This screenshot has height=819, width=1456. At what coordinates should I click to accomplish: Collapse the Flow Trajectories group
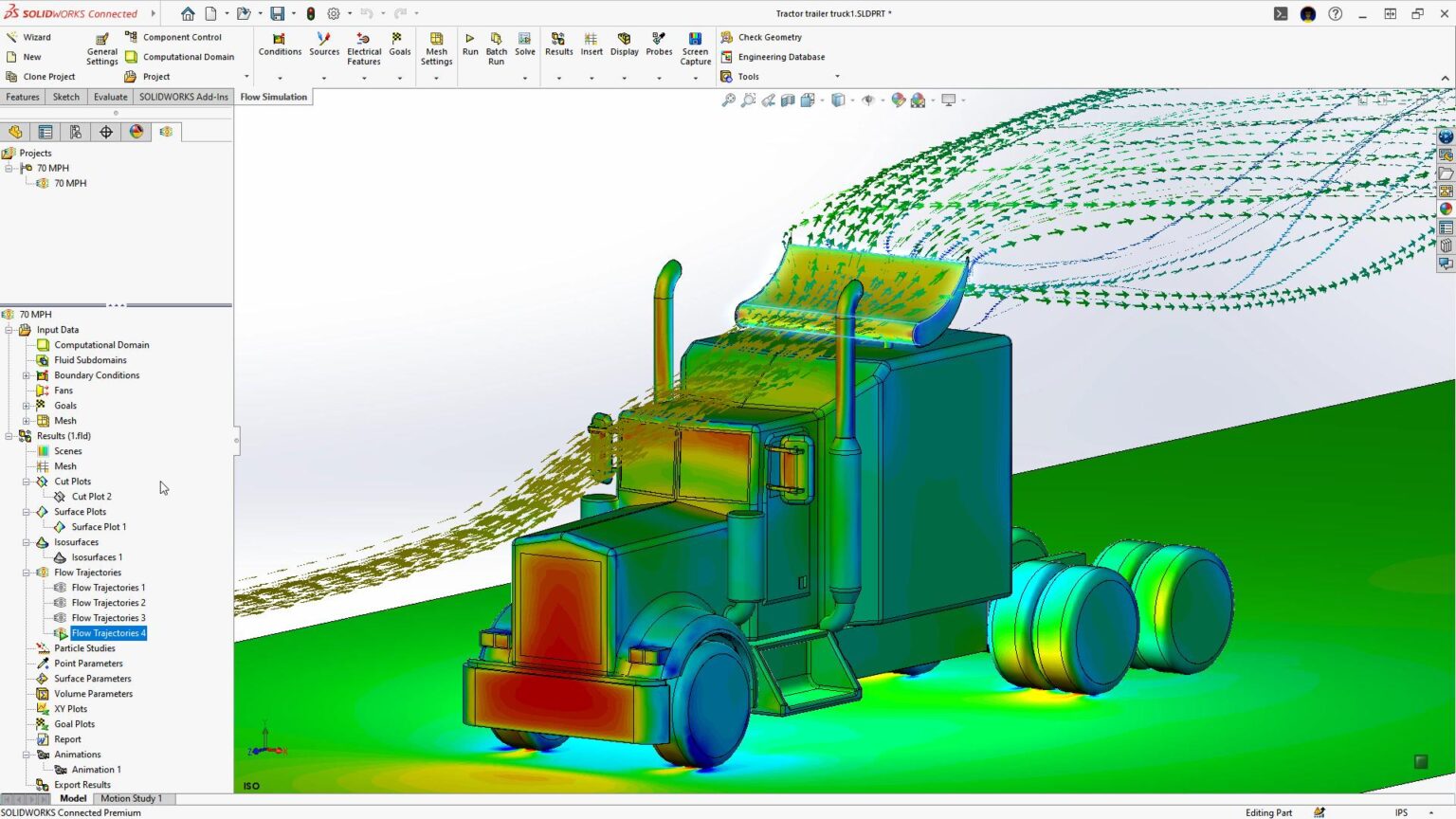[26, 572]
